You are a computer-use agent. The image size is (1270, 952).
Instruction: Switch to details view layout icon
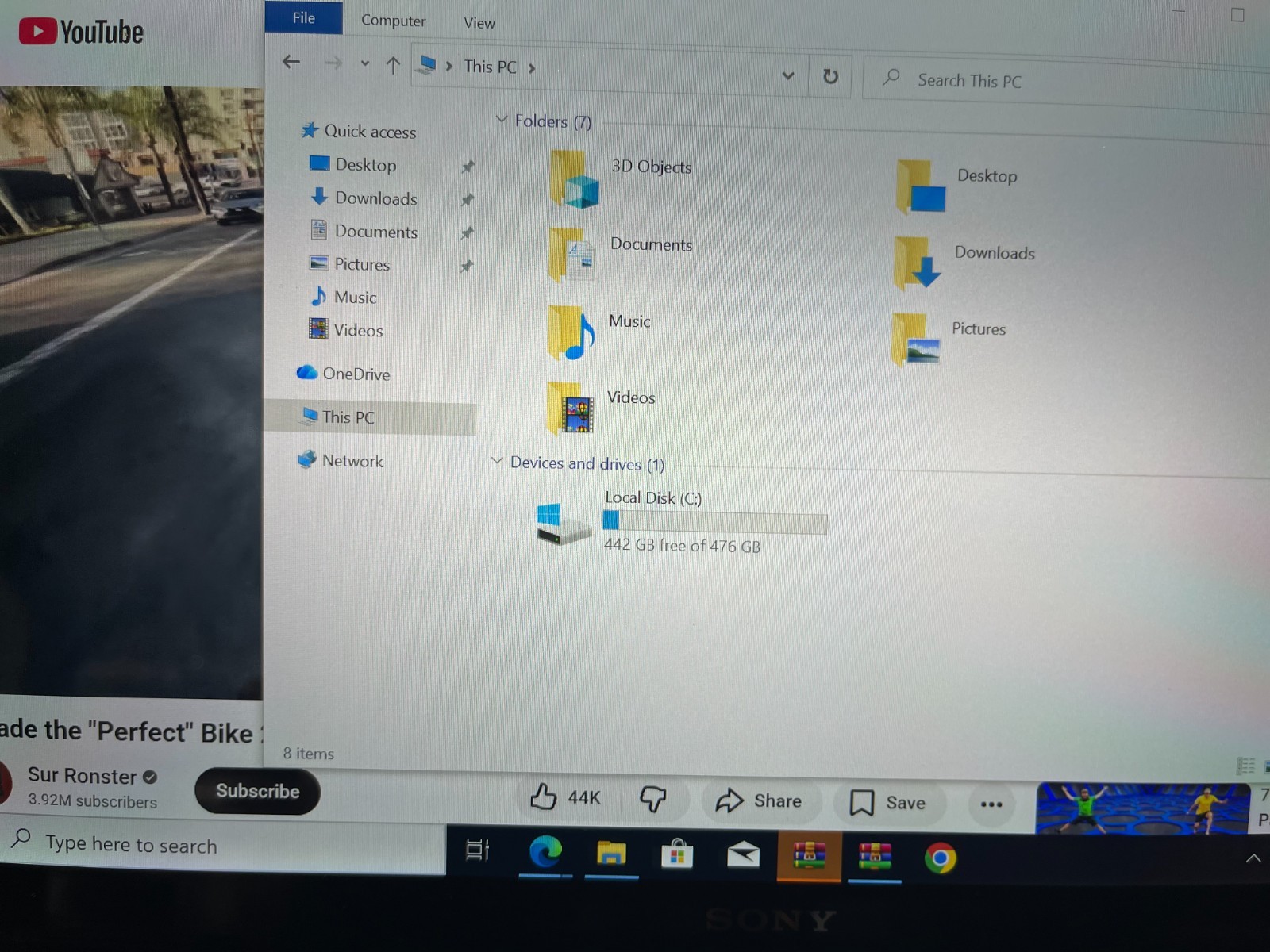coord(1245,766)
